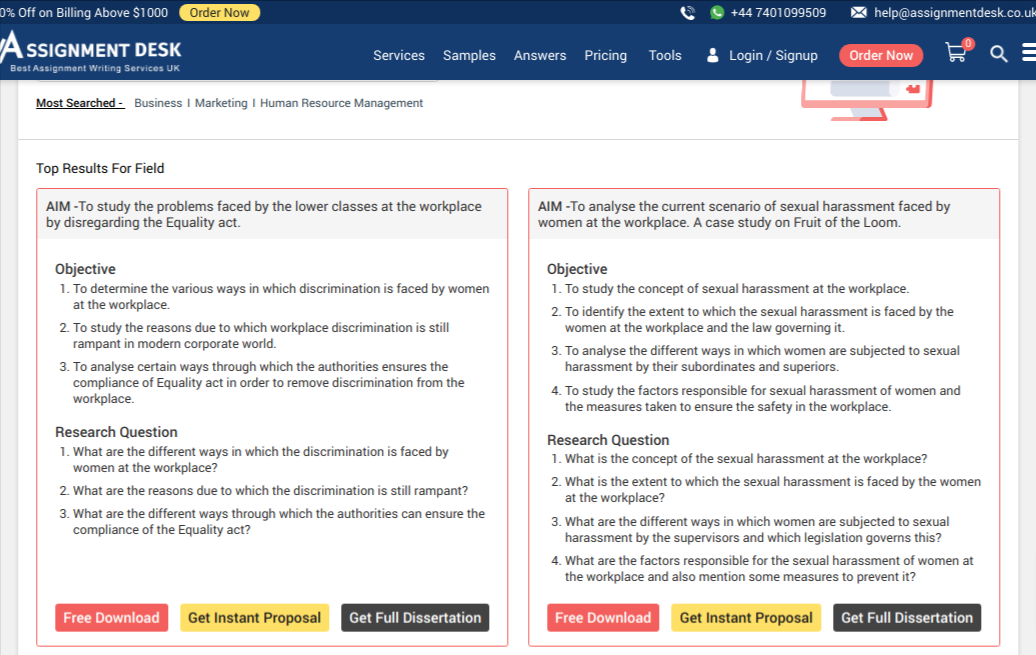Click the email envelope icon

coord(858,13)
